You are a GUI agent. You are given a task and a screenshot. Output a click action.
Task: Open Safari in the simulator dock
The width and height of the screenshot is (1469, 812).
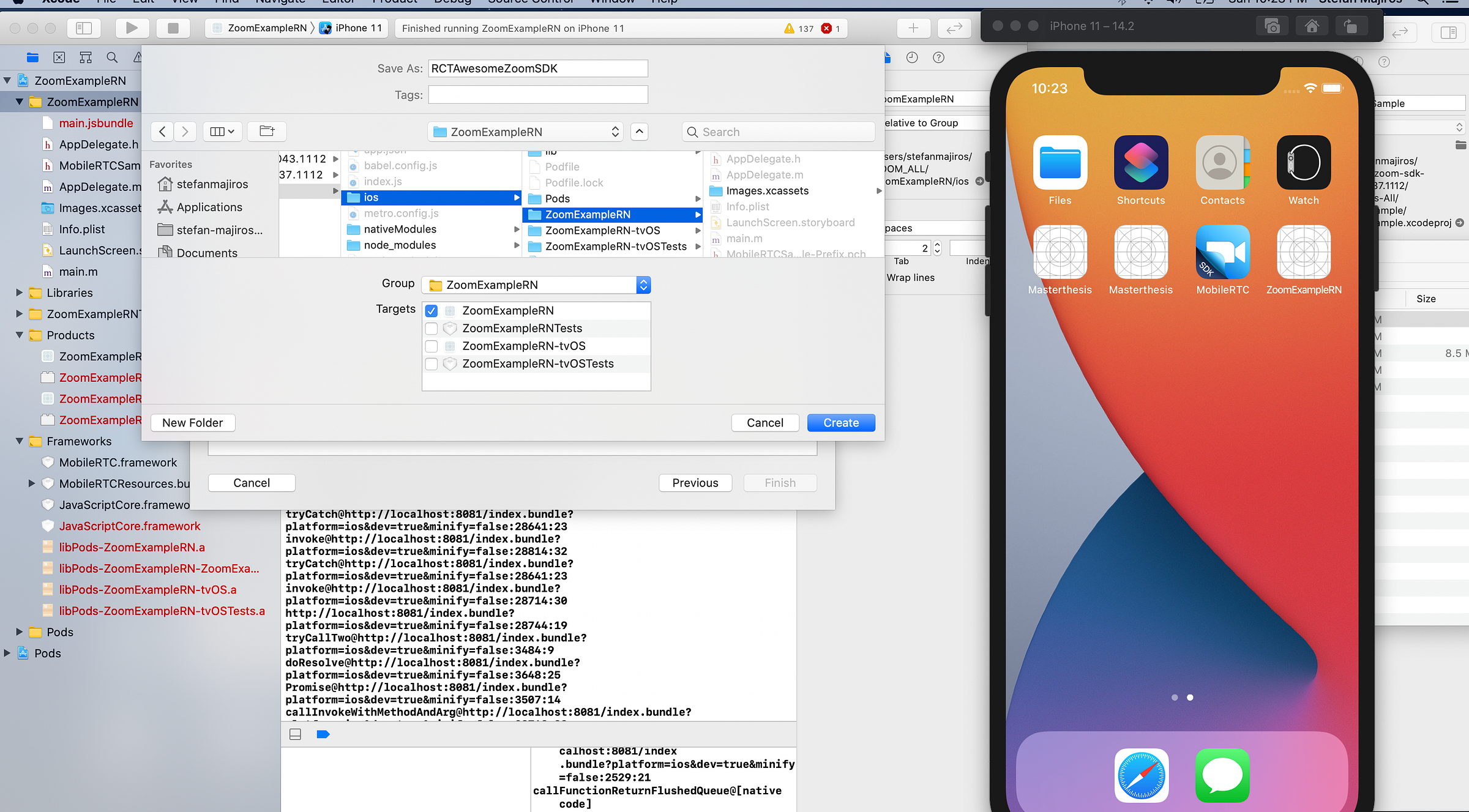[1141, 775]
